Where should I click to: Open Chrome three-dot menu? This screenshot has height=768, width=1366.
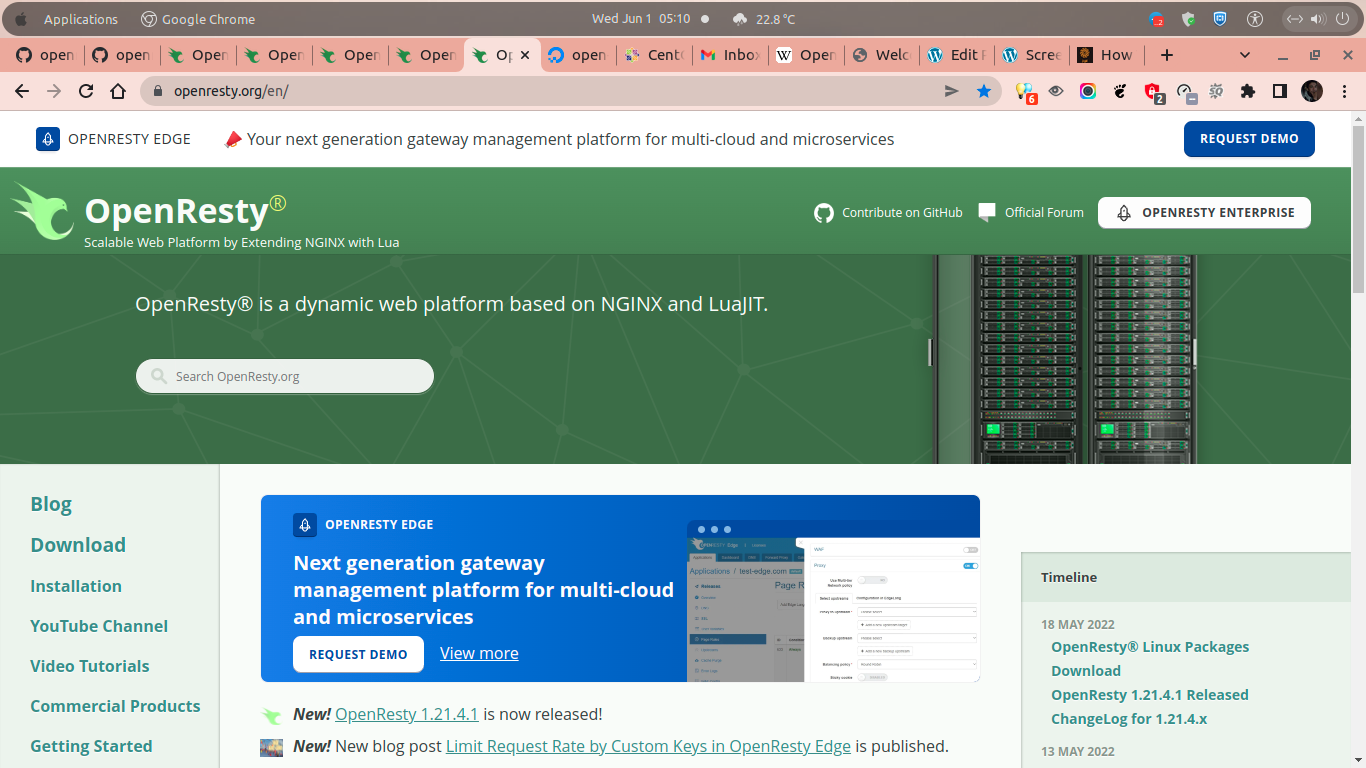point(1344,91)
